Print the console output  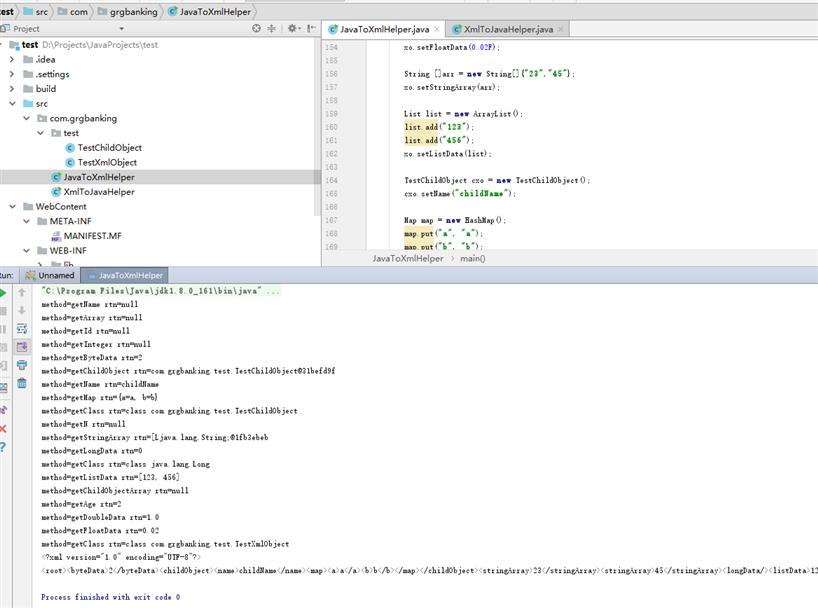click(22, 365)
